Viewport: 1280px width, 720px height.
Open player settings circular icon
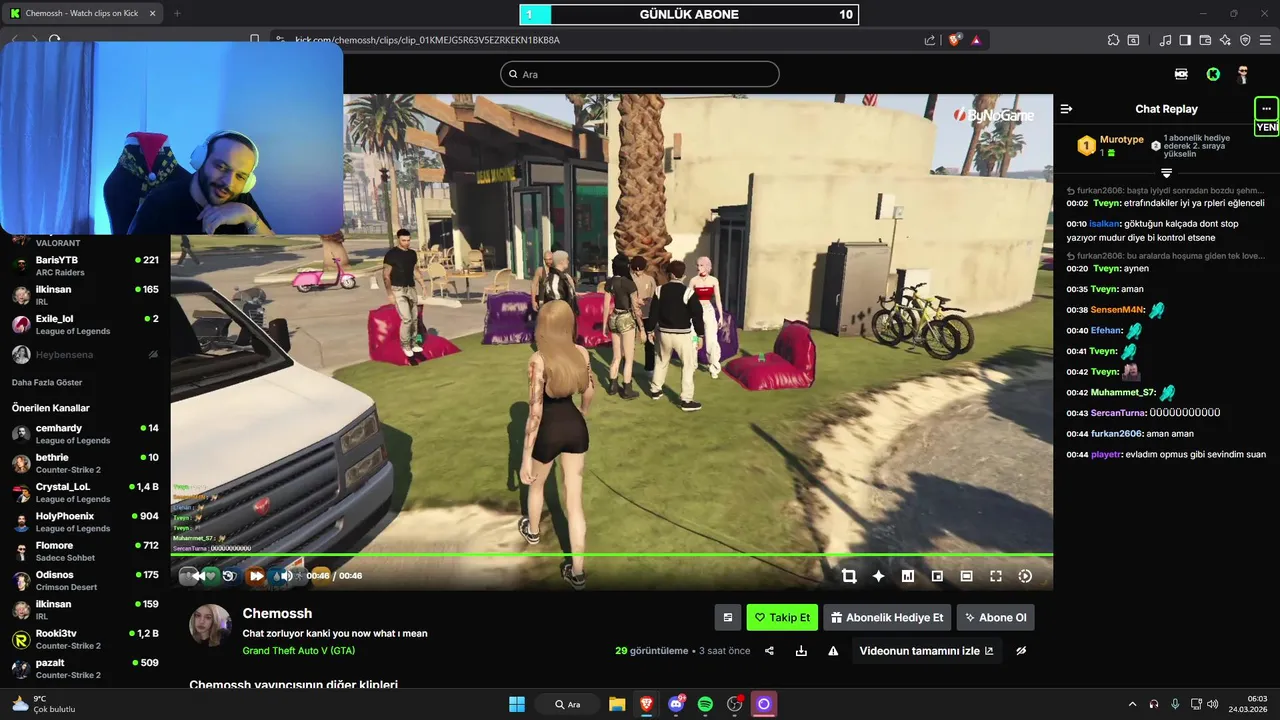(x=1025, y=576)
